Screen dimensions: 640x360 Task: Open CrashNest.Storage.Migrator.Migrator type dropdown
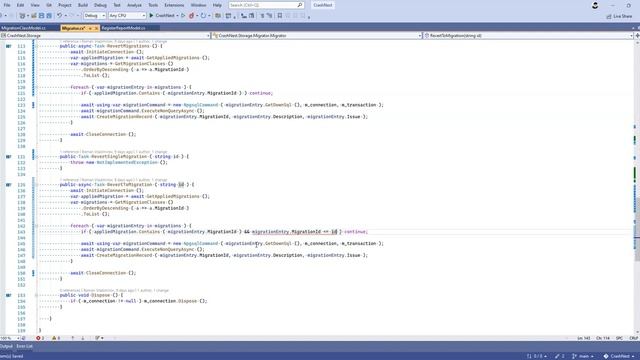[x=317, y=36]
